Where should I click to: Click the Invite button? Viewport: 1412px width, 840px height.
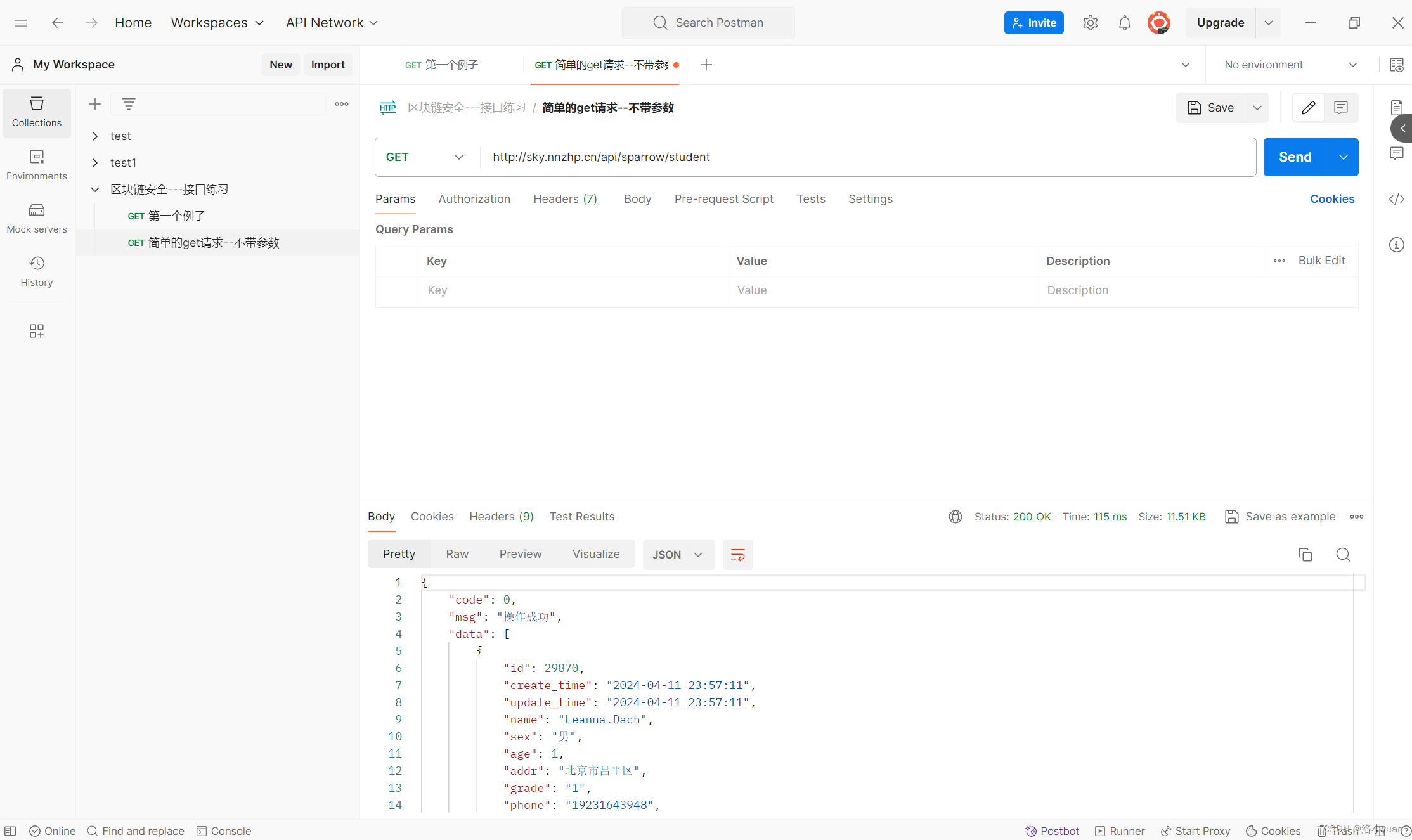pos(1034,23)
